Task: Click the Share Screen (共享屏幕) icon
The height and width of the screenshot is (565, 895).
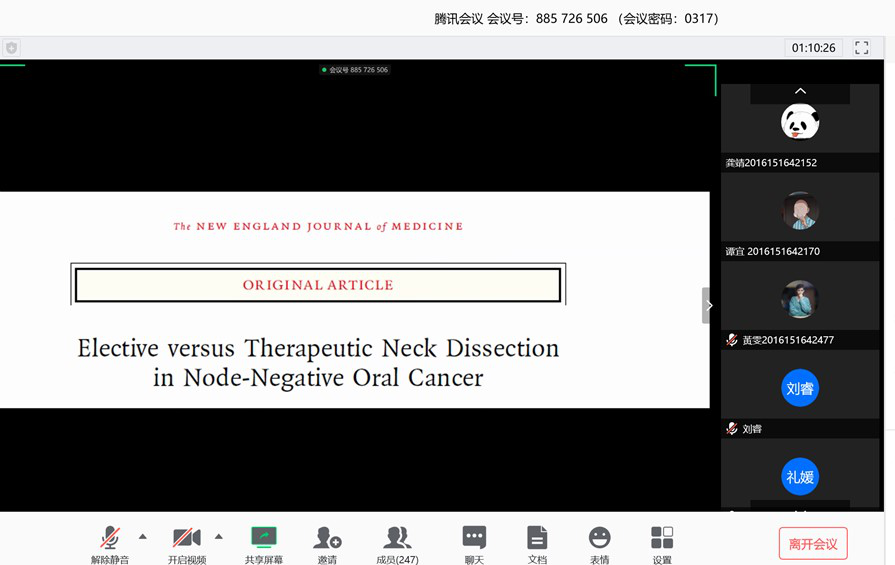Action: point(264,540)
